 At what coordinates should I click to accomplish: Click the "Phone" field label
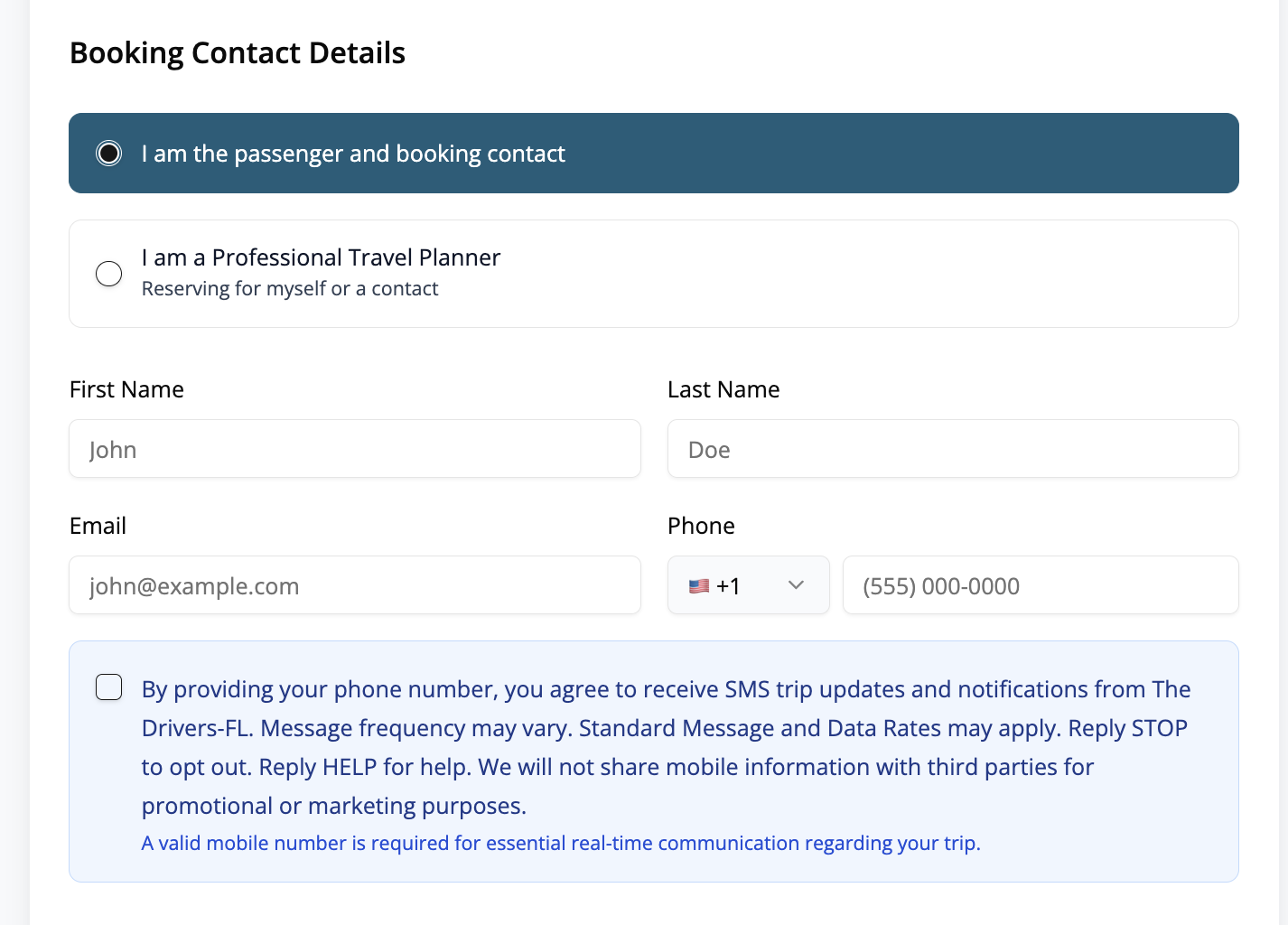point(701,526)
